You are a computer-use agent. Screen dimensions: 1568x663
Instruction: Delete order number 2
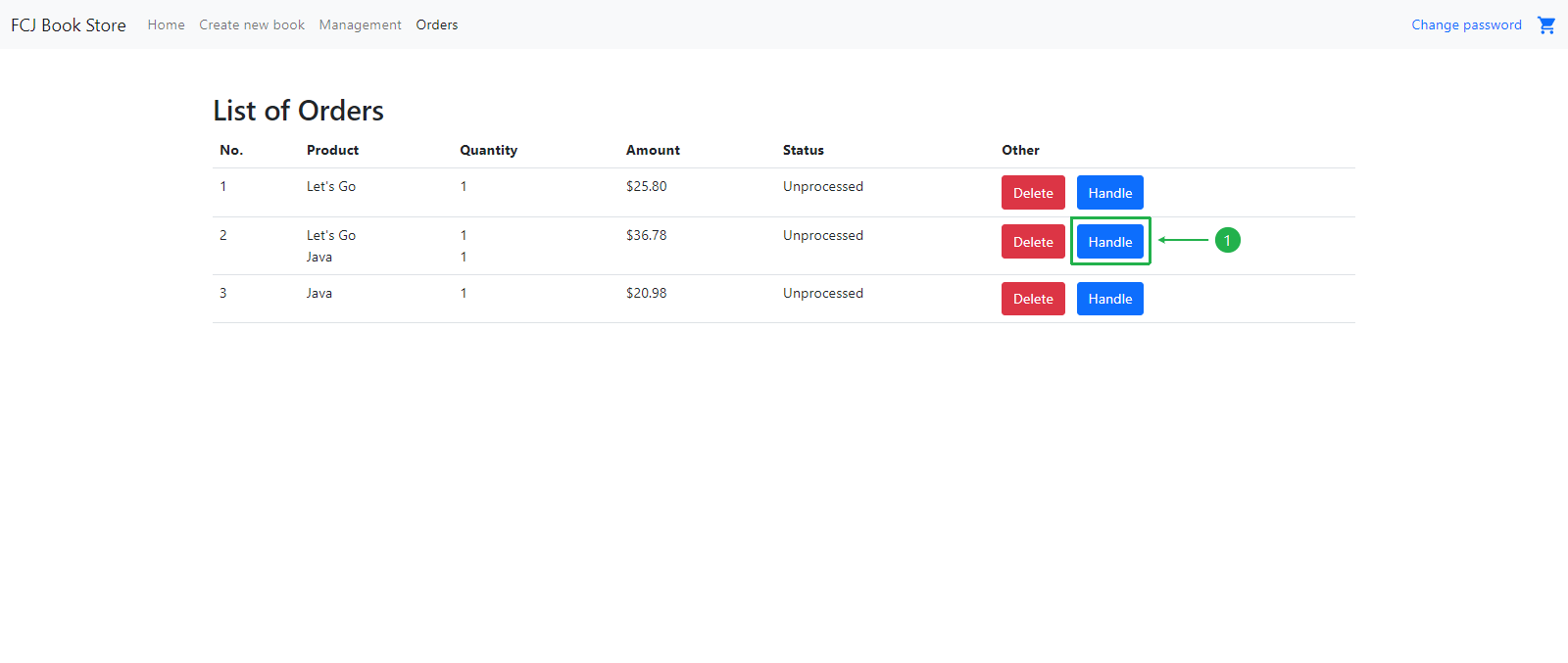(1033, 242)
